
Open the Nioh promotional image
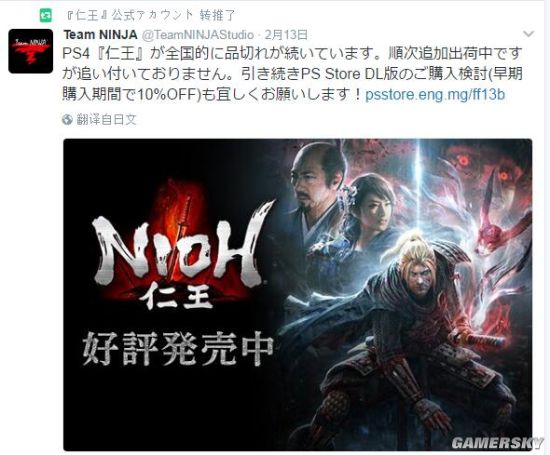click(297, 295)
